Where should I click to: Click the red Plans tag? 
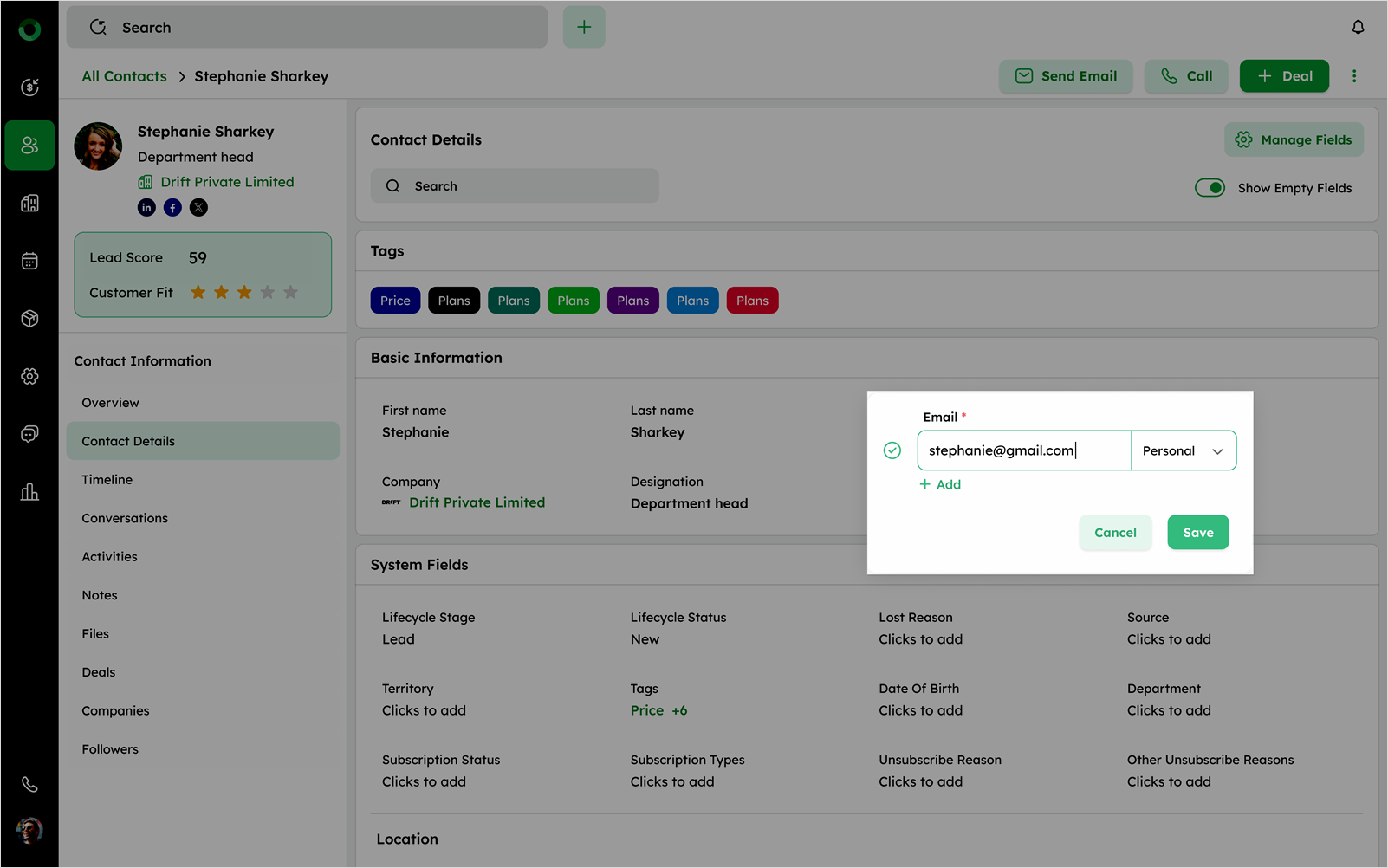coord(752,301)
